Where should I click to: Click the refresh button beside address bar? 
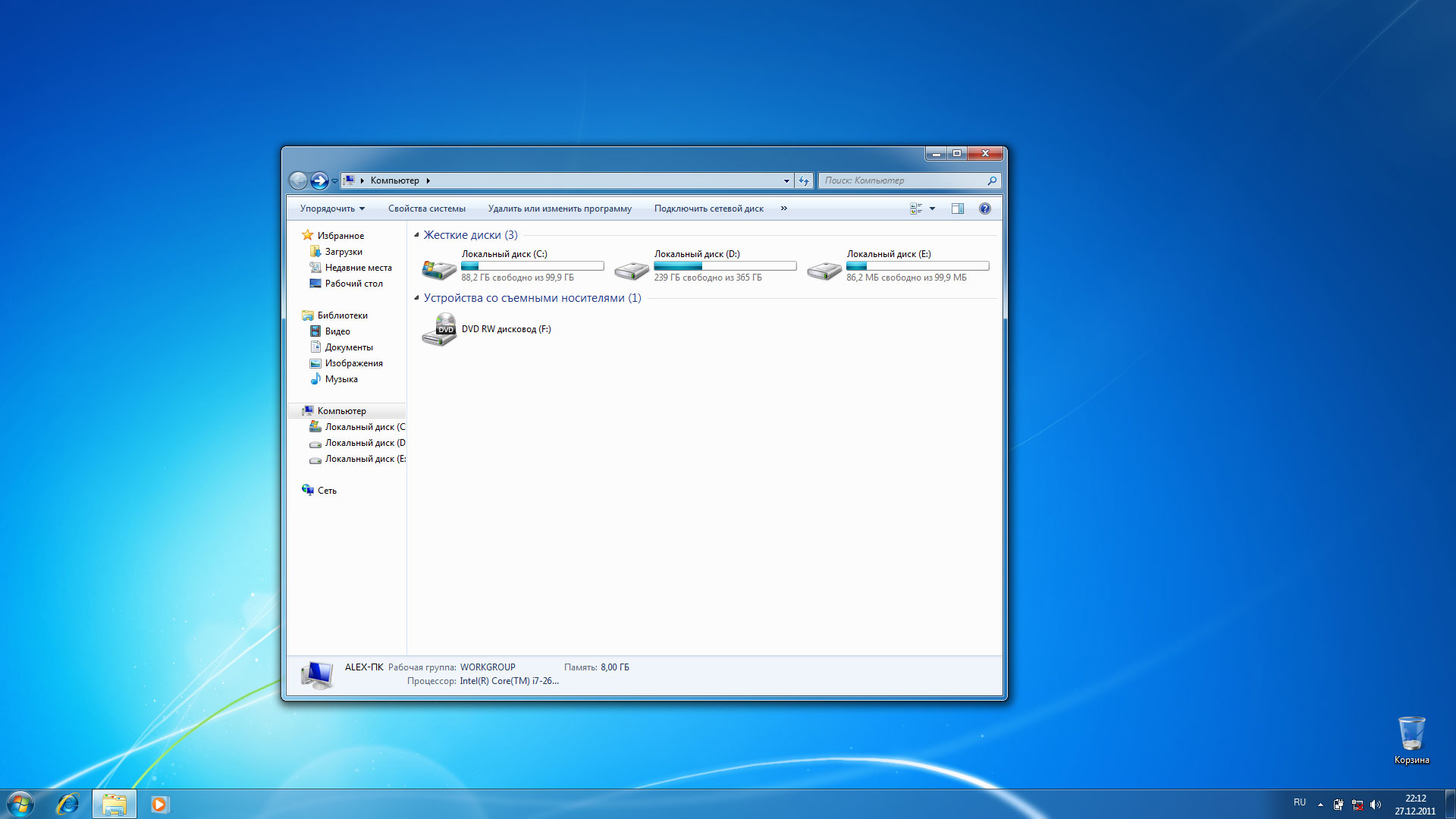click(x=804, y=180)
